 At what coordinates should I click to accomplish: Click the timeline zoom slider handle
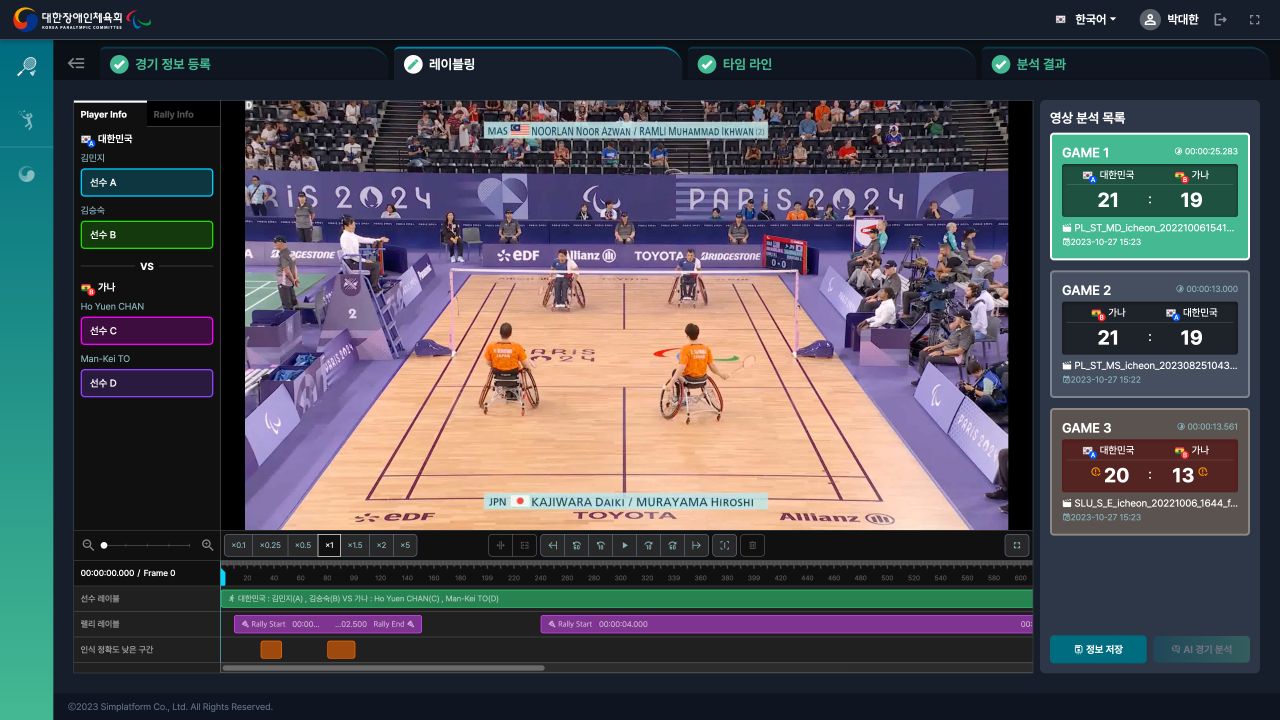coord(104,545)
